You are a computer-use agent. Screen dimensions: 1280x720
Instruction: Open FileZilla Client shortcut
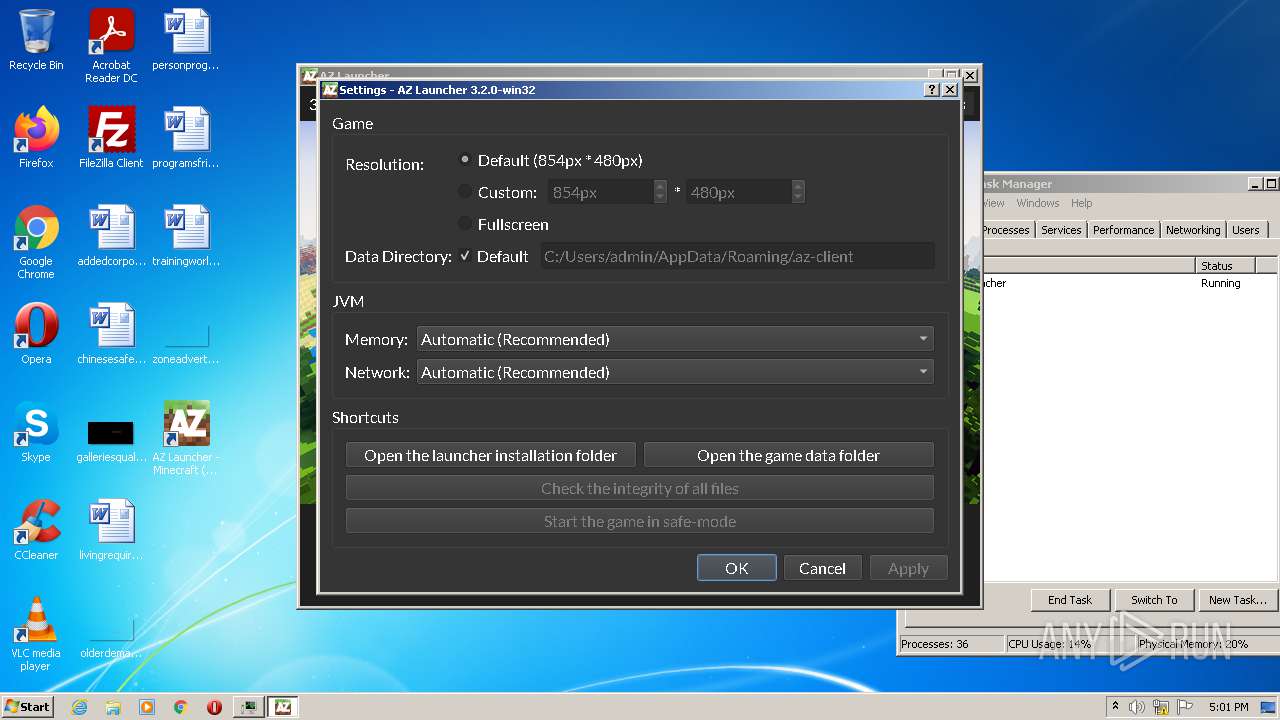(x=111, y=138)
